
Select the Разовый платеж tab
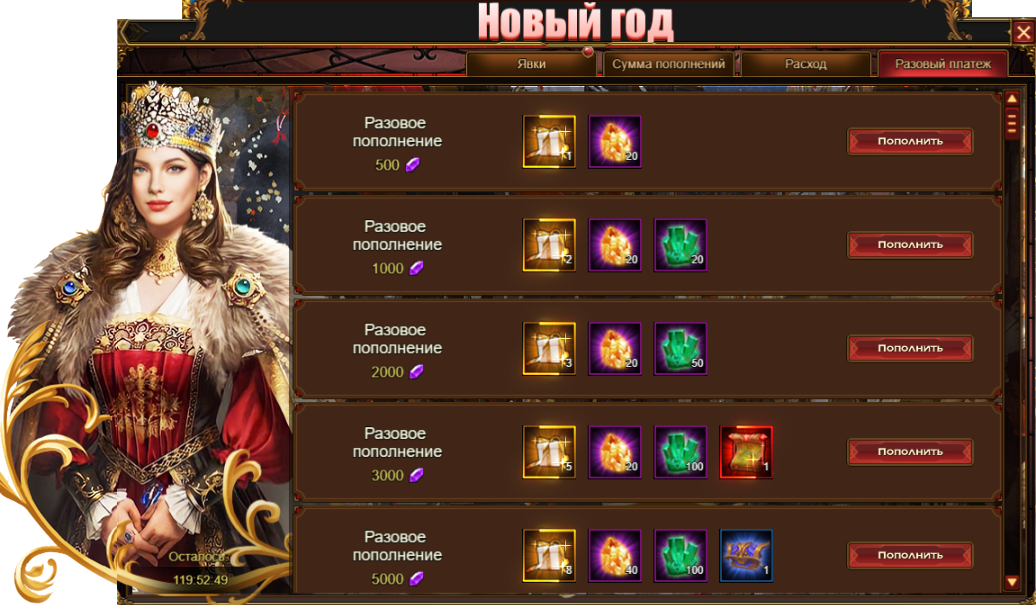coord(943,64)
